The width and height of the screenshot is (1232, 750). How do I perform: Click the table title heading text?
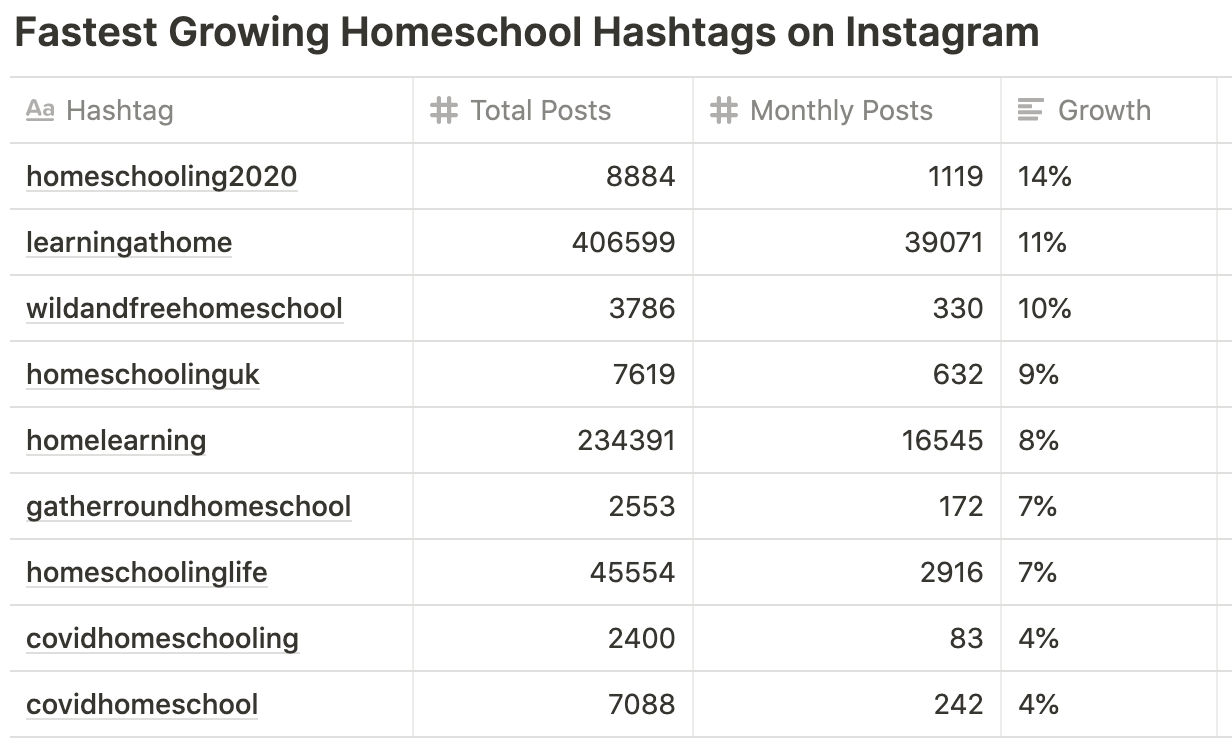[527, 33]
